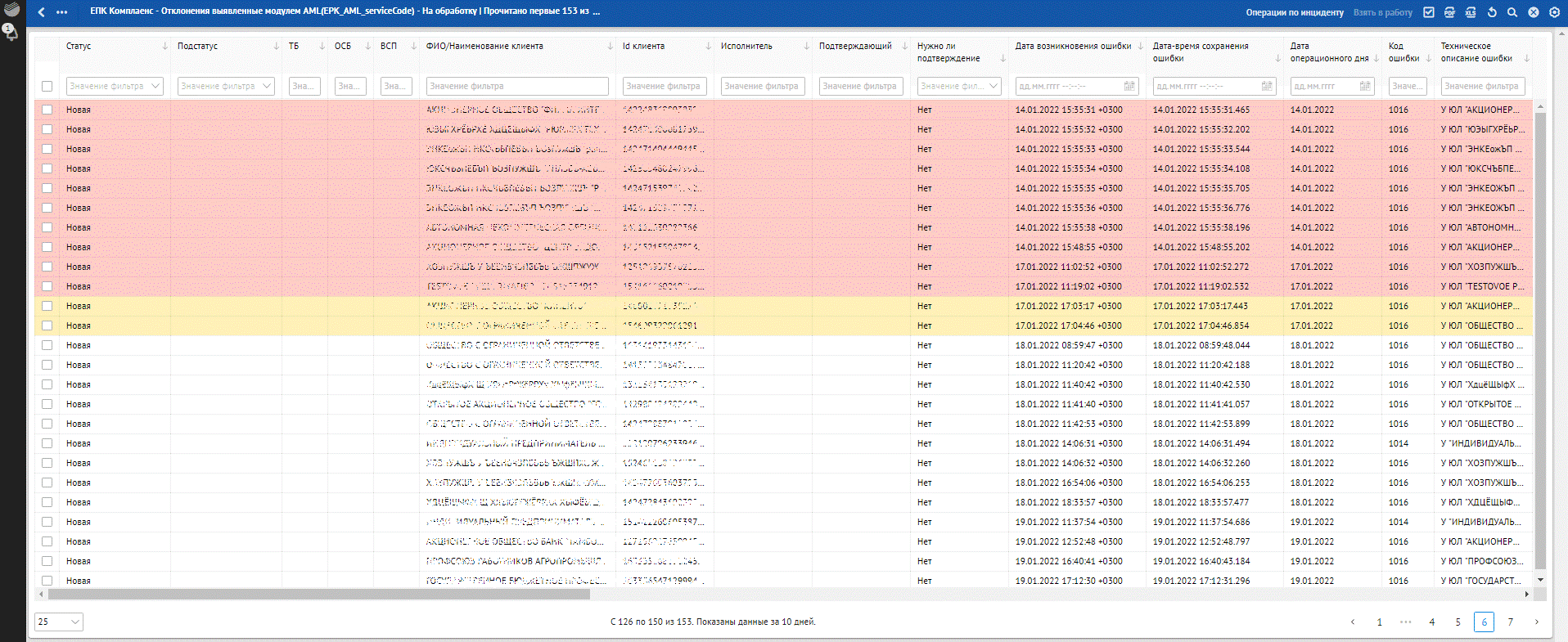Go to page 7 in pagination

coord(1510,622)
